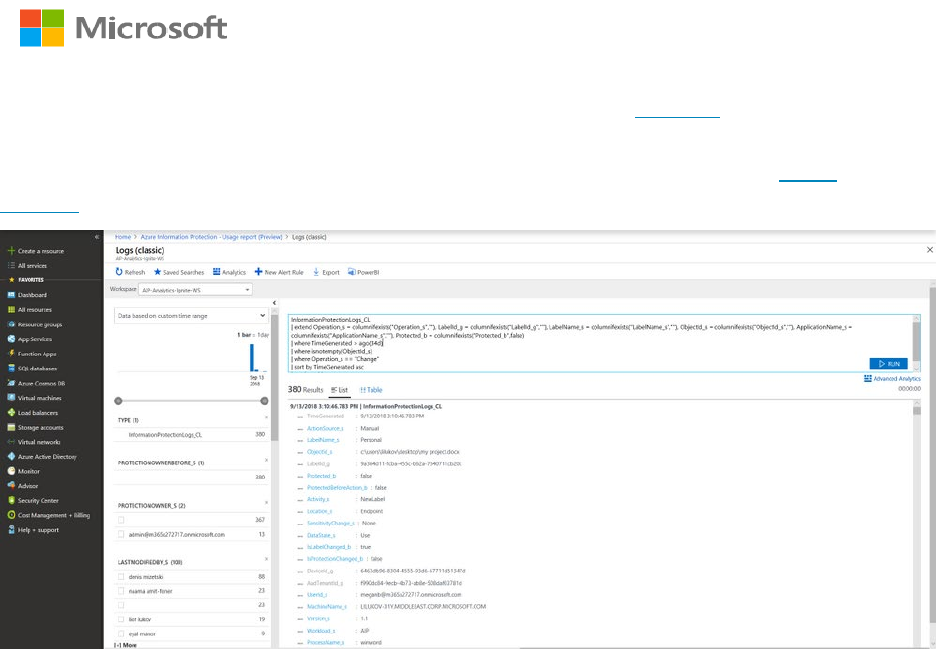The width and height of the screenshot is (936, 649).
Task: Open the Monitor icon in sidebar
Action: coord(11,471)
